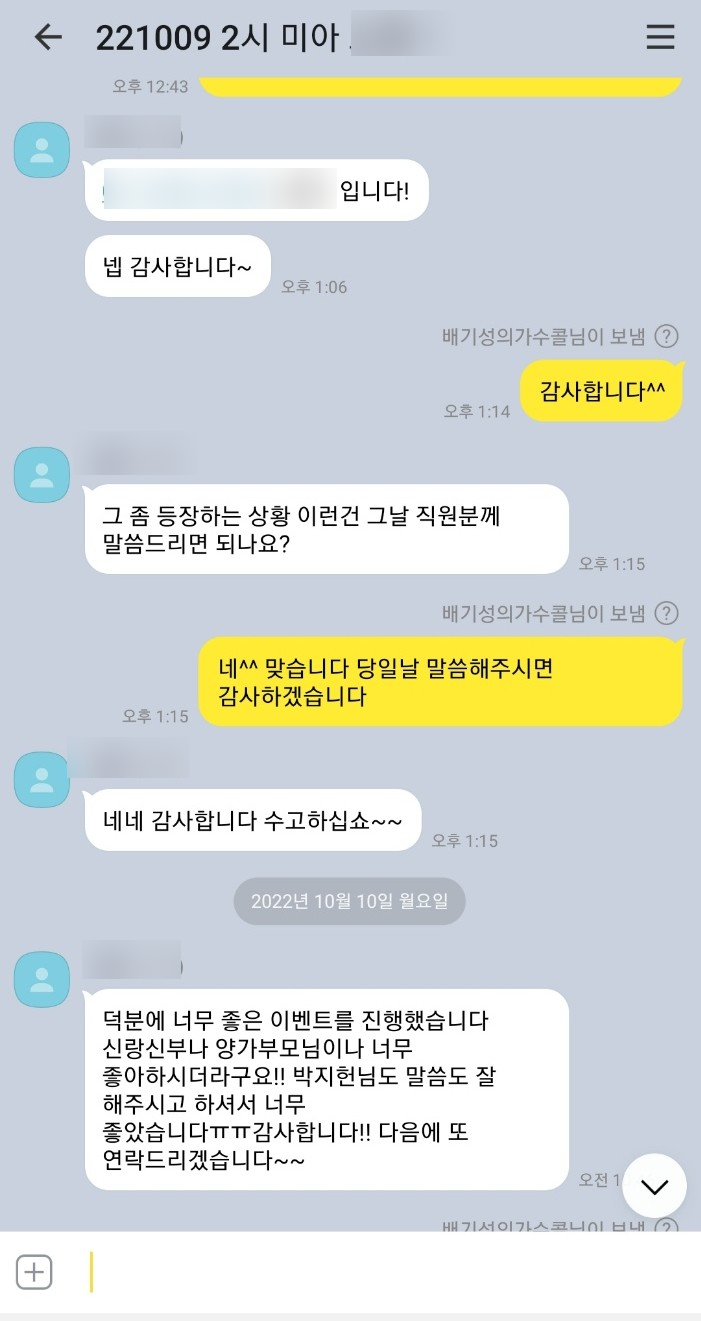Screen dimensions: 701x1321
Task: Open the avatar next to the 그 좀 등장하는 message
Action: 42,474
